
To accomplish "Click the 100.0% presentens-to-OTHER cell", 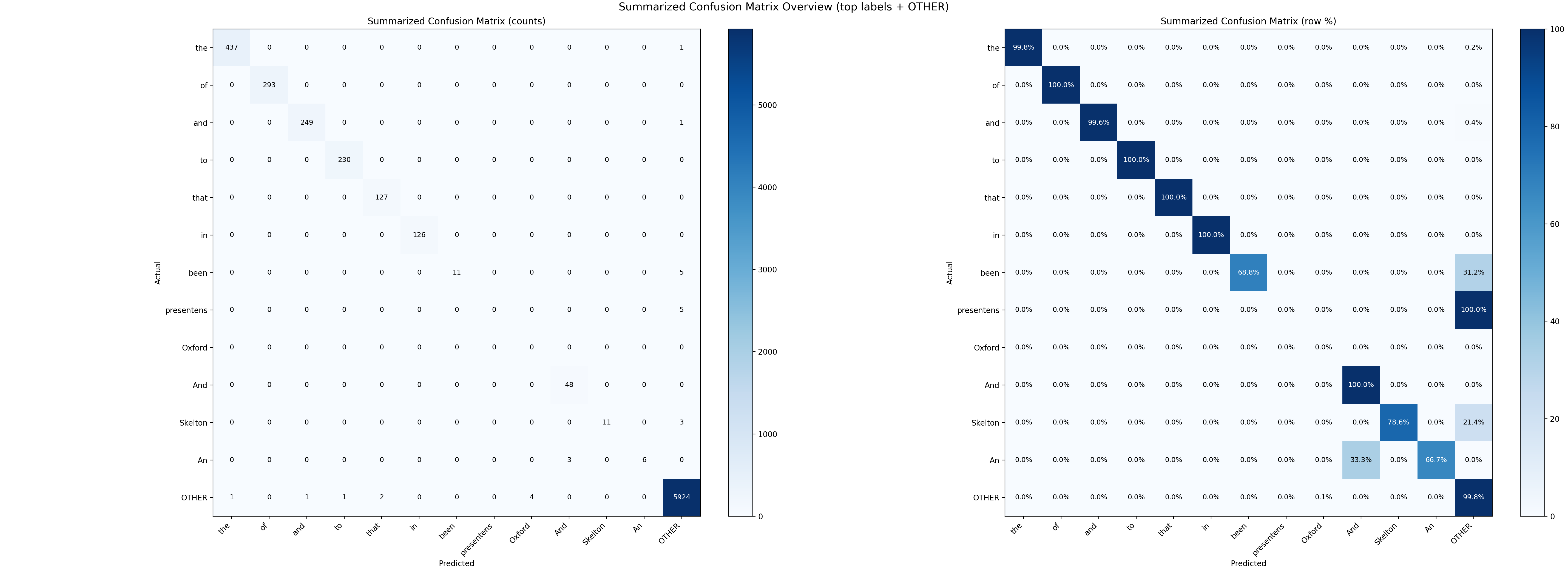I will [x=1474, y=310].
